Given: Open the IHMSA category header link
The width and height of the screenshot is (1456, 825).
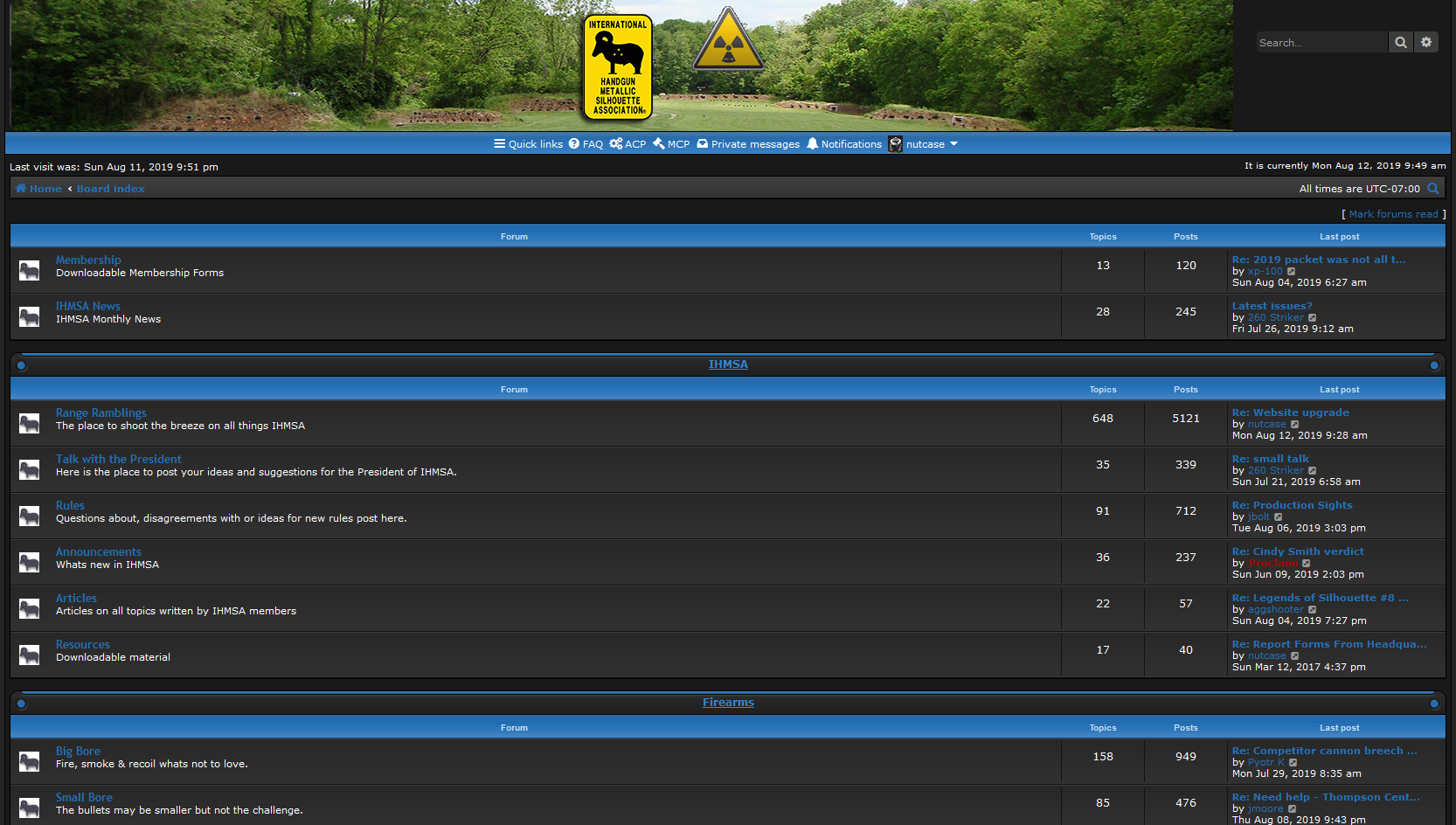Looking at the screenshot, I should click(x=728, y=364).
